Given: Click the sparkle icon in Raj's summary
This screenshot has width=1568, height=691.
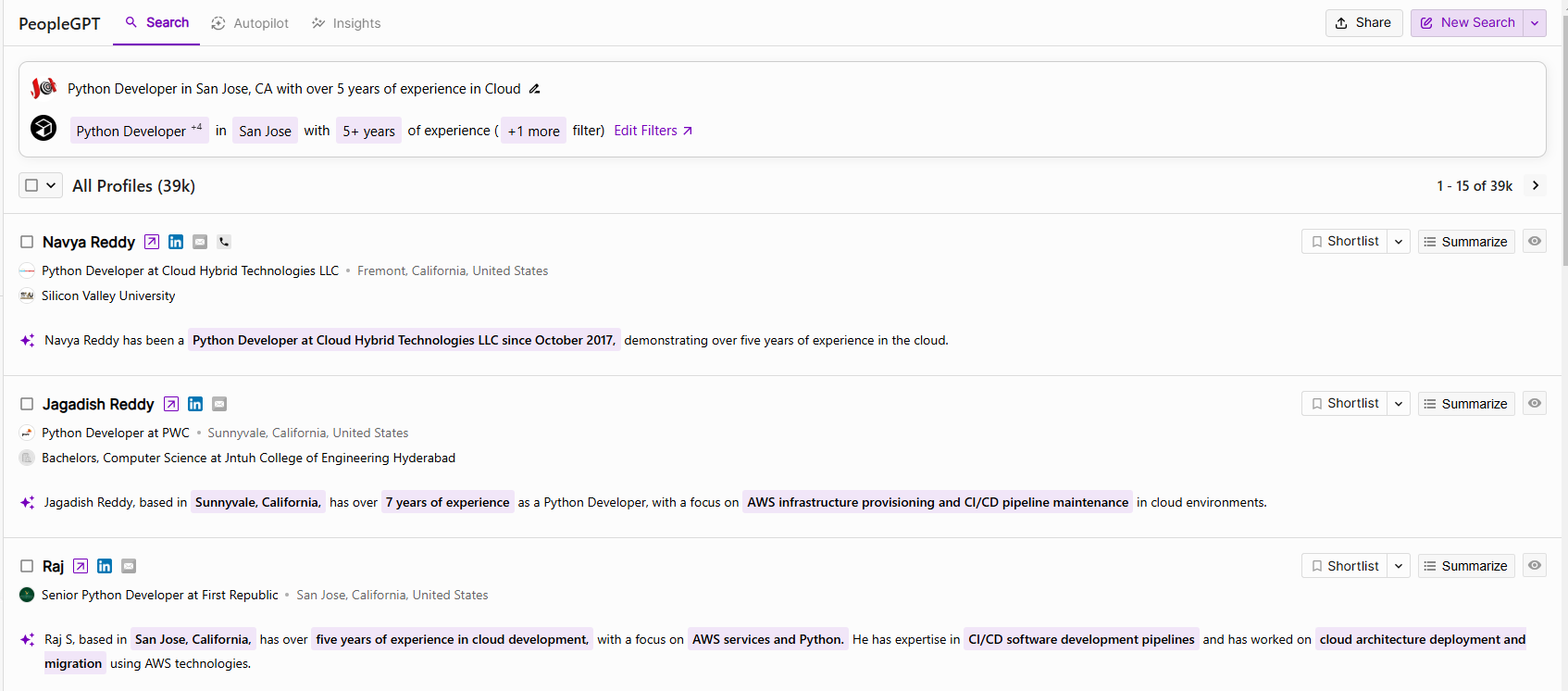Looking at the screenshot, I should click(28, 640).
